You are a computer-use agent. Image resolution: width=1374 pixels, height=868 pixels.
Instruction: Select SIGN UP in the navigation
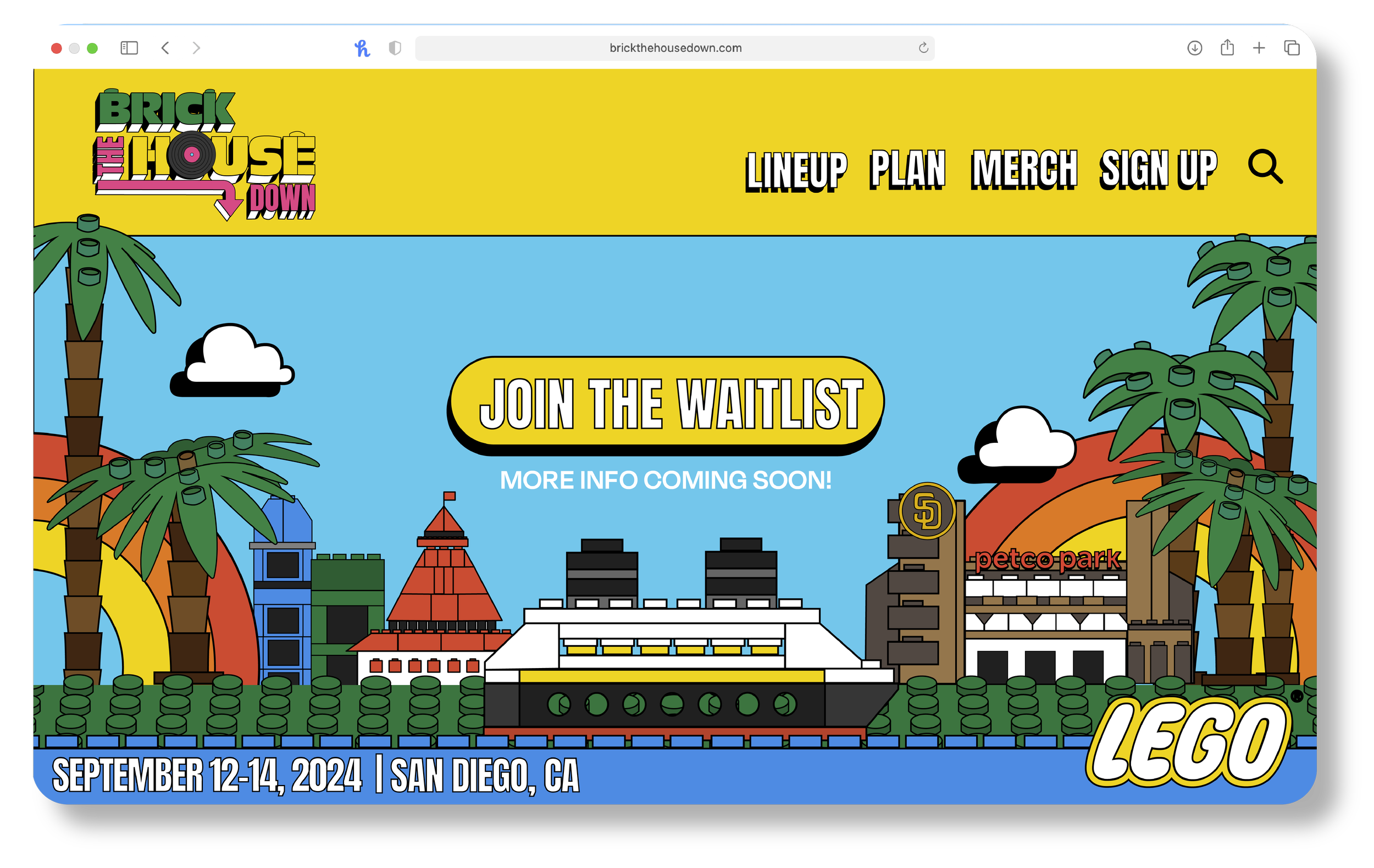[x=1159, y=169]
